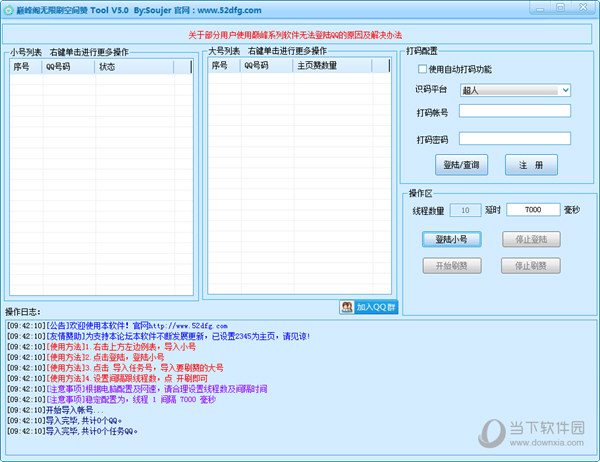Image resolution: width=600 pixels, height=462 pixels.
Task: Click the 登陆小号 button
Action: click(452, 239)
